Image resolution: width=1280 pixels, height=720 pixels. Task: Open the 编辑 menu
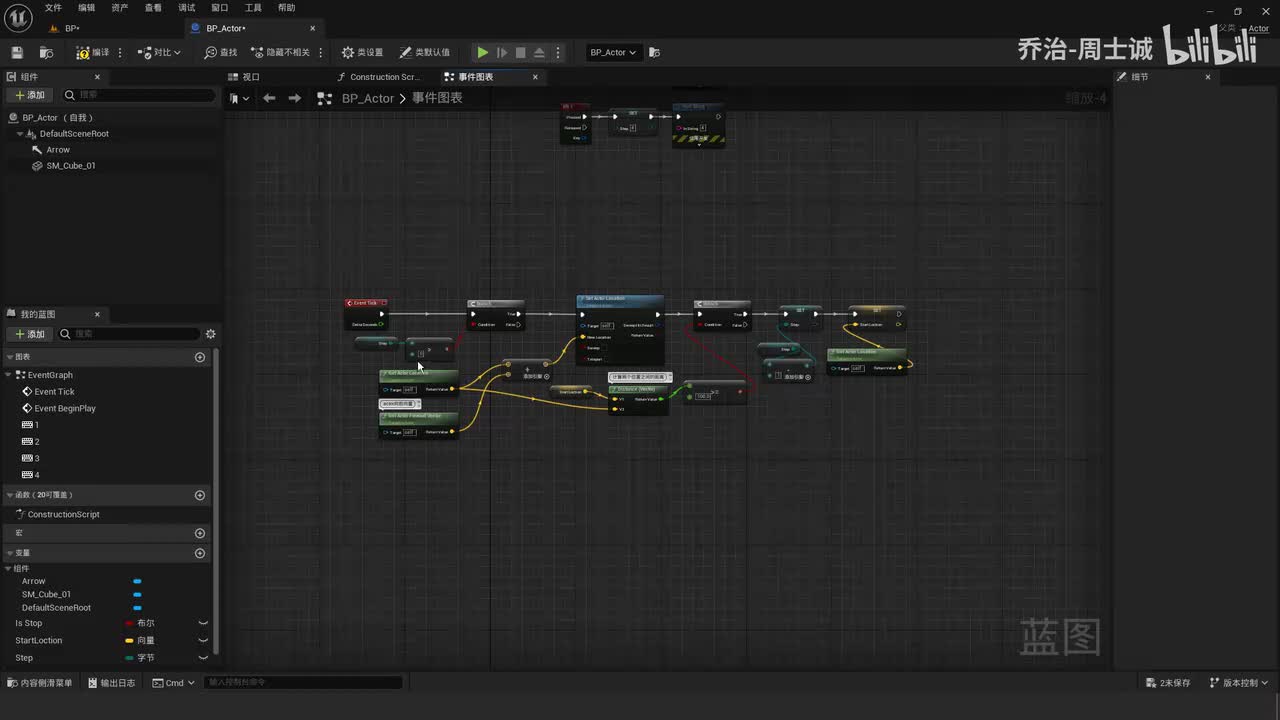[x=87, y=8]
